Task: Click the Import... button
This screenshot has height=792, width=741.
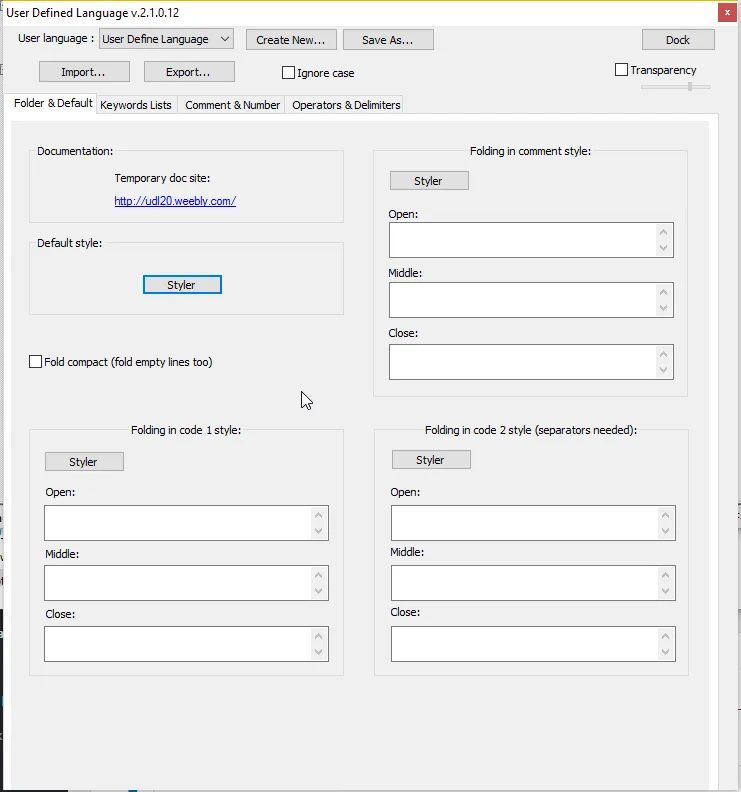Action: tap(85, 72)
